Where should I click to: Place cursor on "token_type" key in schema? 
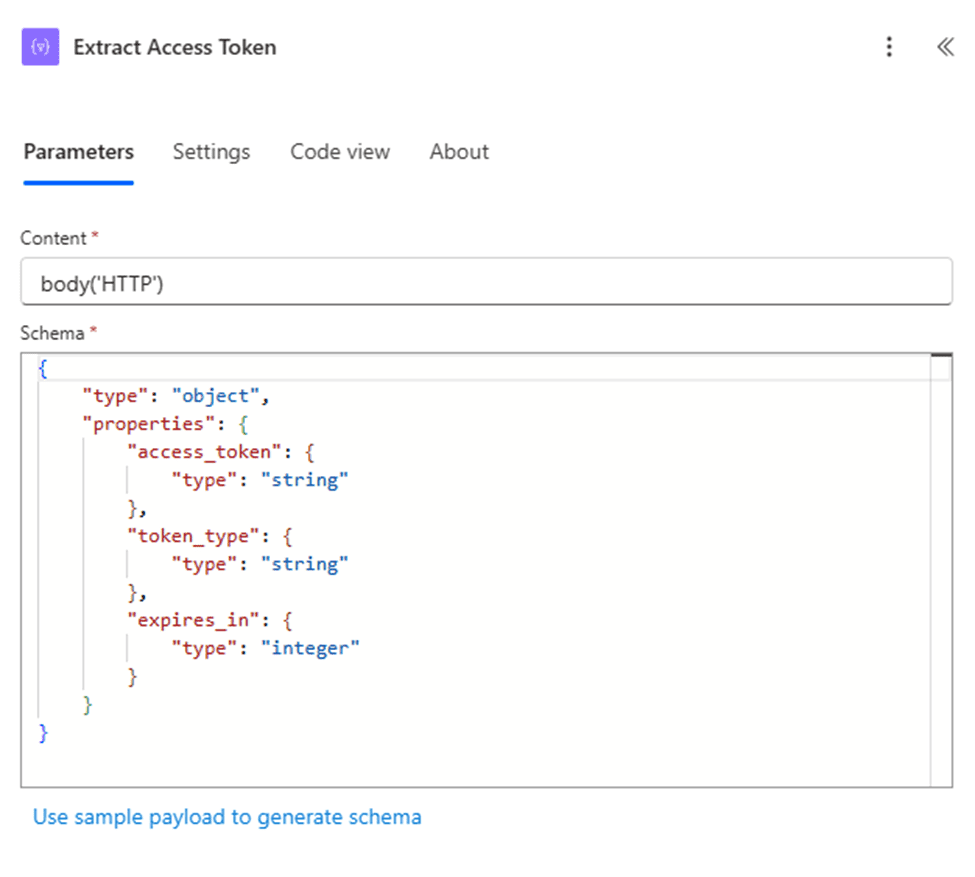[x=192, y=536]
